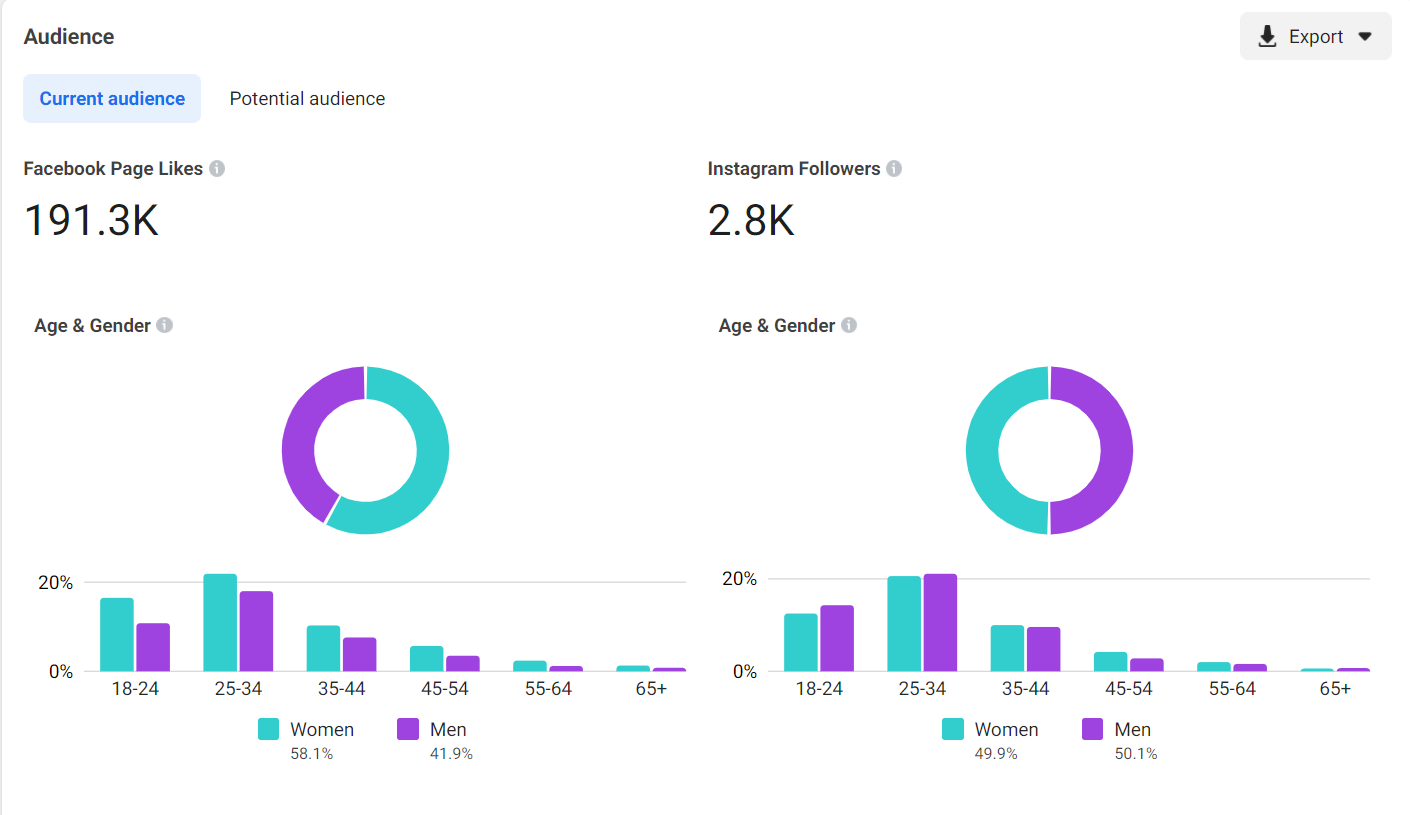
Task: Open info tooltip for Instagram Age & Gender
Action: point(849,326)
